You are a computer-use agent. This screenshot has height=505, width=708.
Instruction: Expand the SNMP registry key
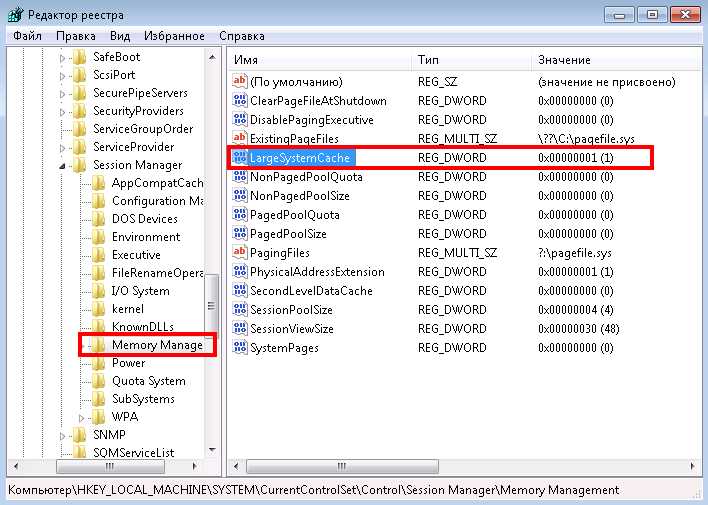pyautogui.click(x=63, y=435)
